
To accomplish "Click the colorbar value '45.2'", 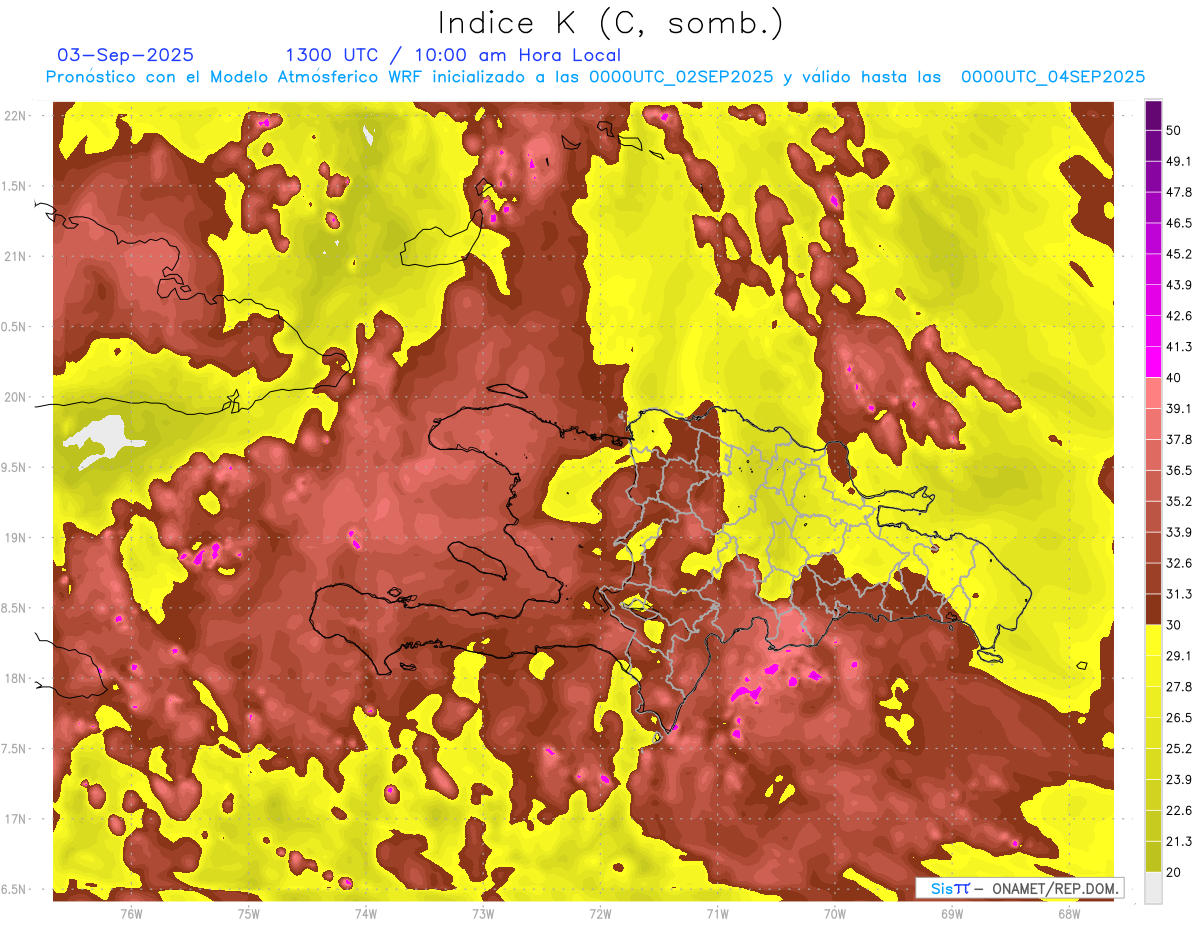I will point(1178,254).
